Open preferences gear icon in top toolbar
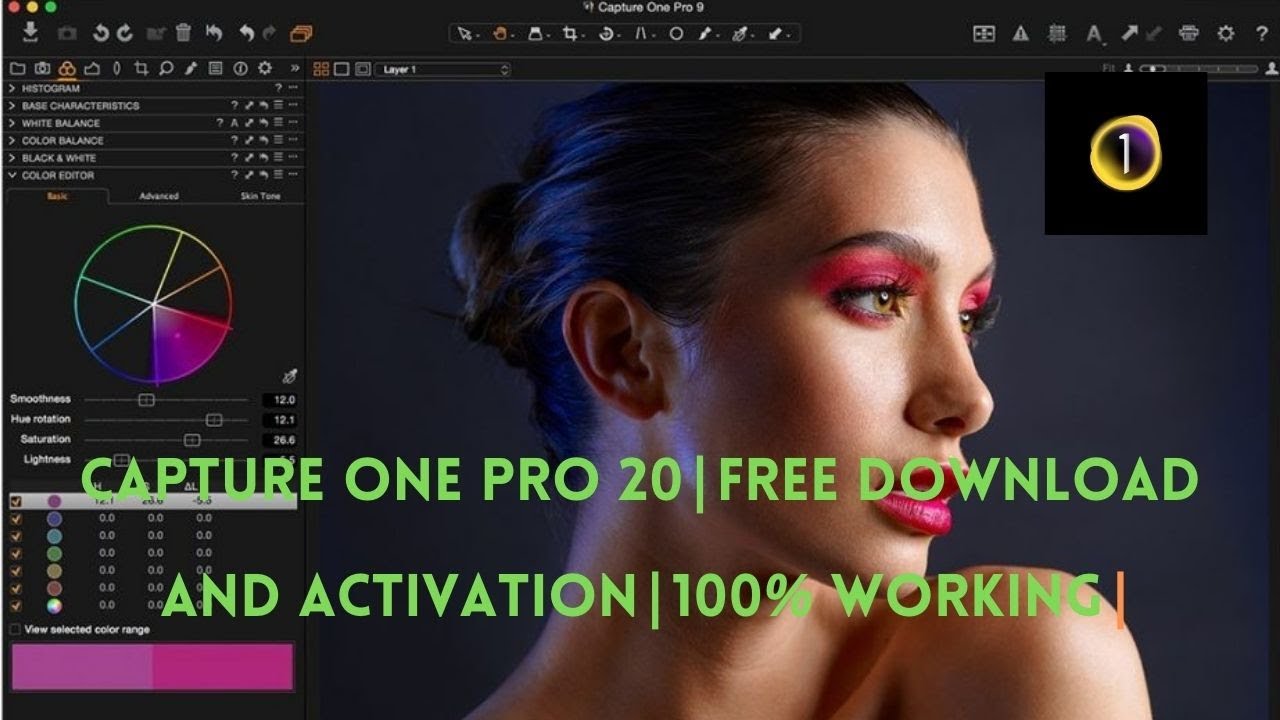 1225,33
